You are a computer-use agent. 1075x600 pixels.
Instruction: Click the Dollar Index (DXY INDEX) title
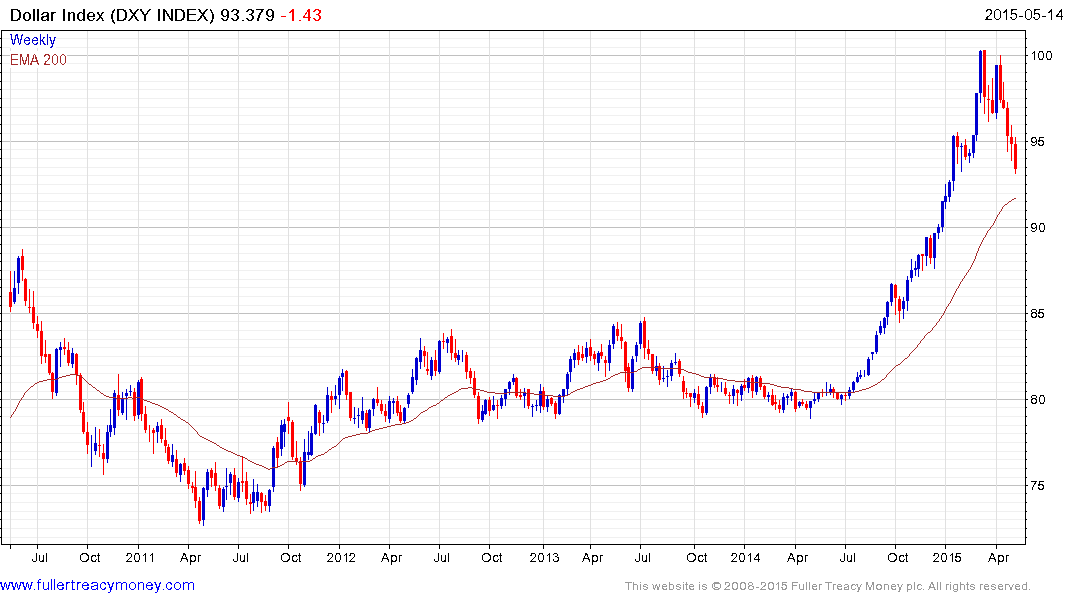(x=112, y=15)
